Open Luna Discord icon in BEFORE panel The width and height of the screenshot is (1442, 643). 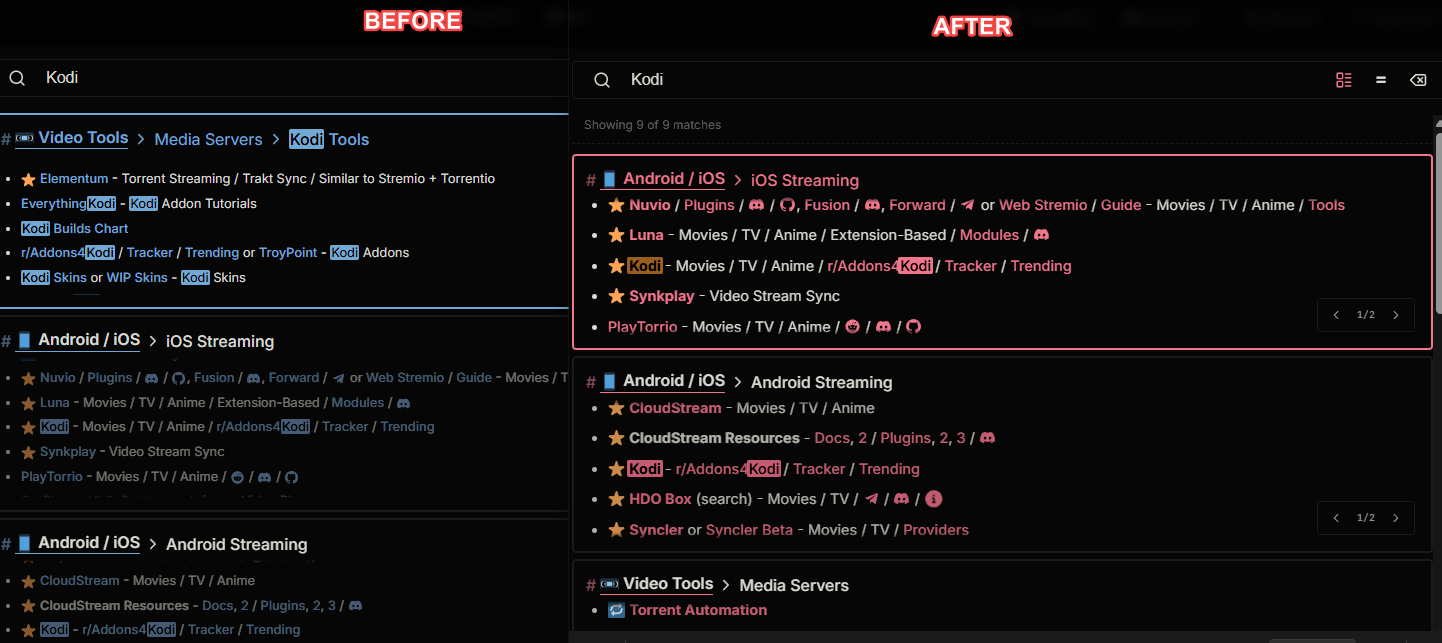click(403, 403)
